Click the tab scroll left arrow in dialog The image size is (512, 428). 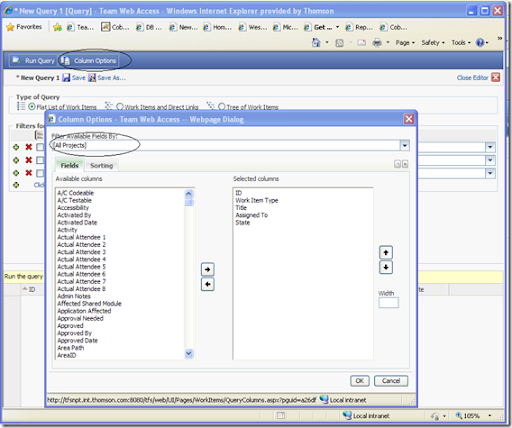point(397,164)
